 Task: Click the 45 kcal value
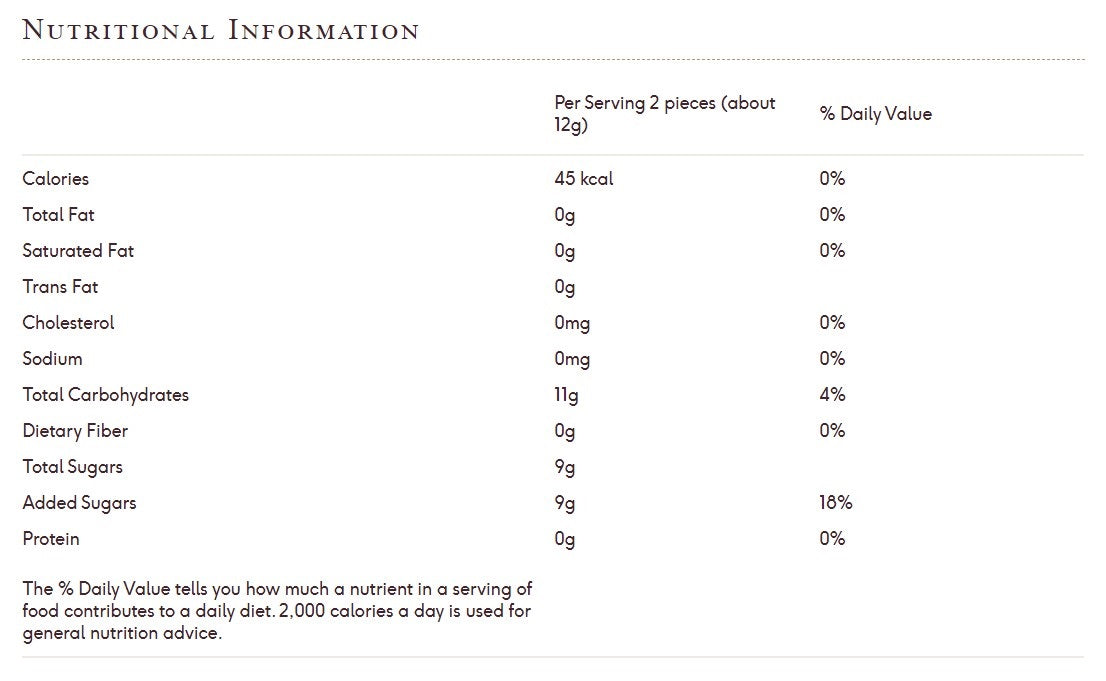[x=584, y=179]
